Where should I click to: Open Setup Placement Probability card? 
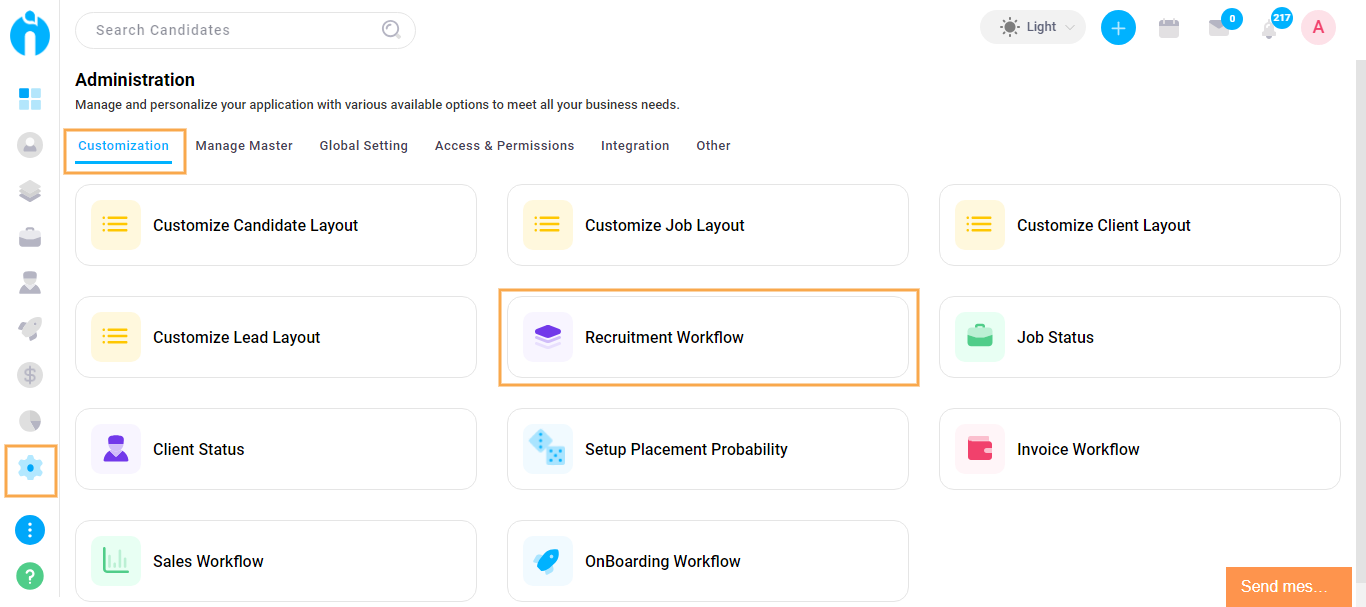coord(707,449)
